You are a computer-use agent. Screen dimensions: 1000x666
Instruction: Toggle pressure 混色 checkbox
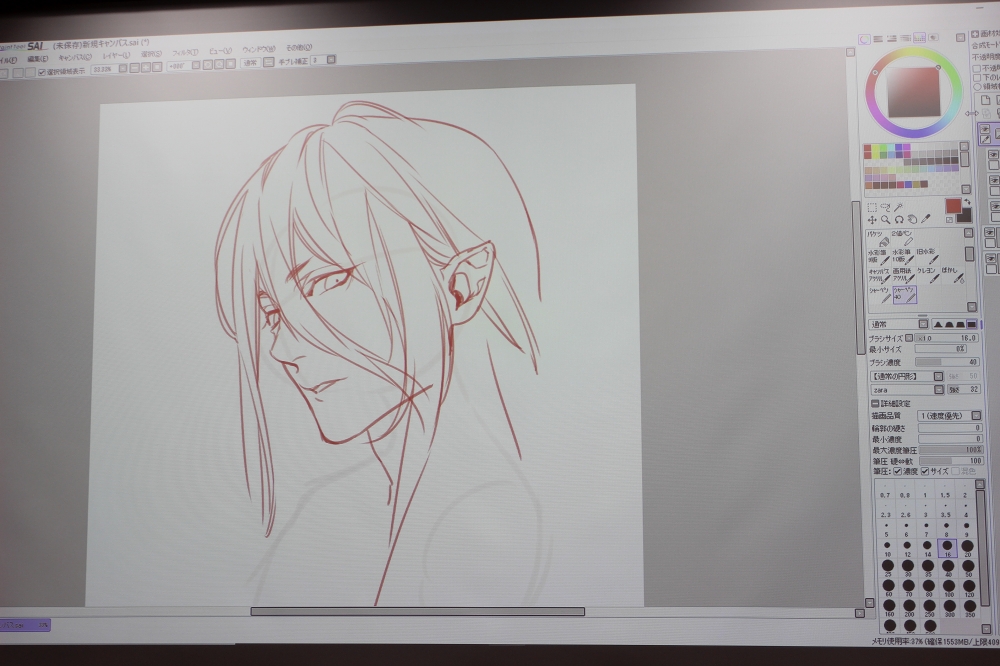point(955,471)
